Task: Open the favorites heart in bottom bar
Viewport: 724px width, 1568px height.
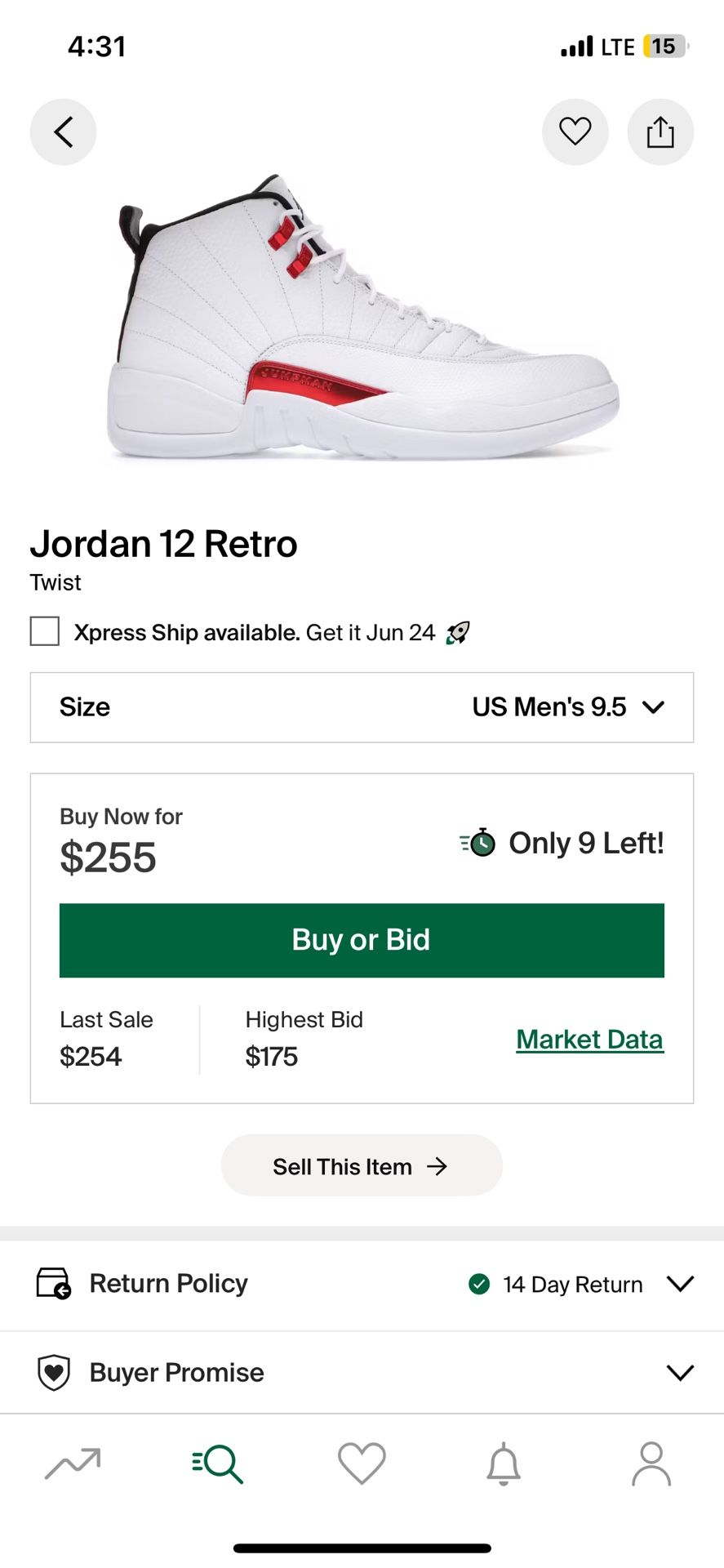Action: 362,1463
